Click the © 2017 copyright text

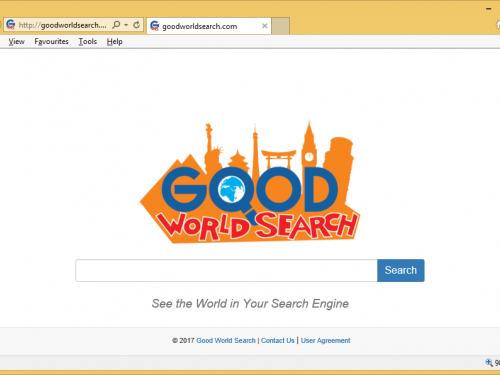tap(183, 340)
